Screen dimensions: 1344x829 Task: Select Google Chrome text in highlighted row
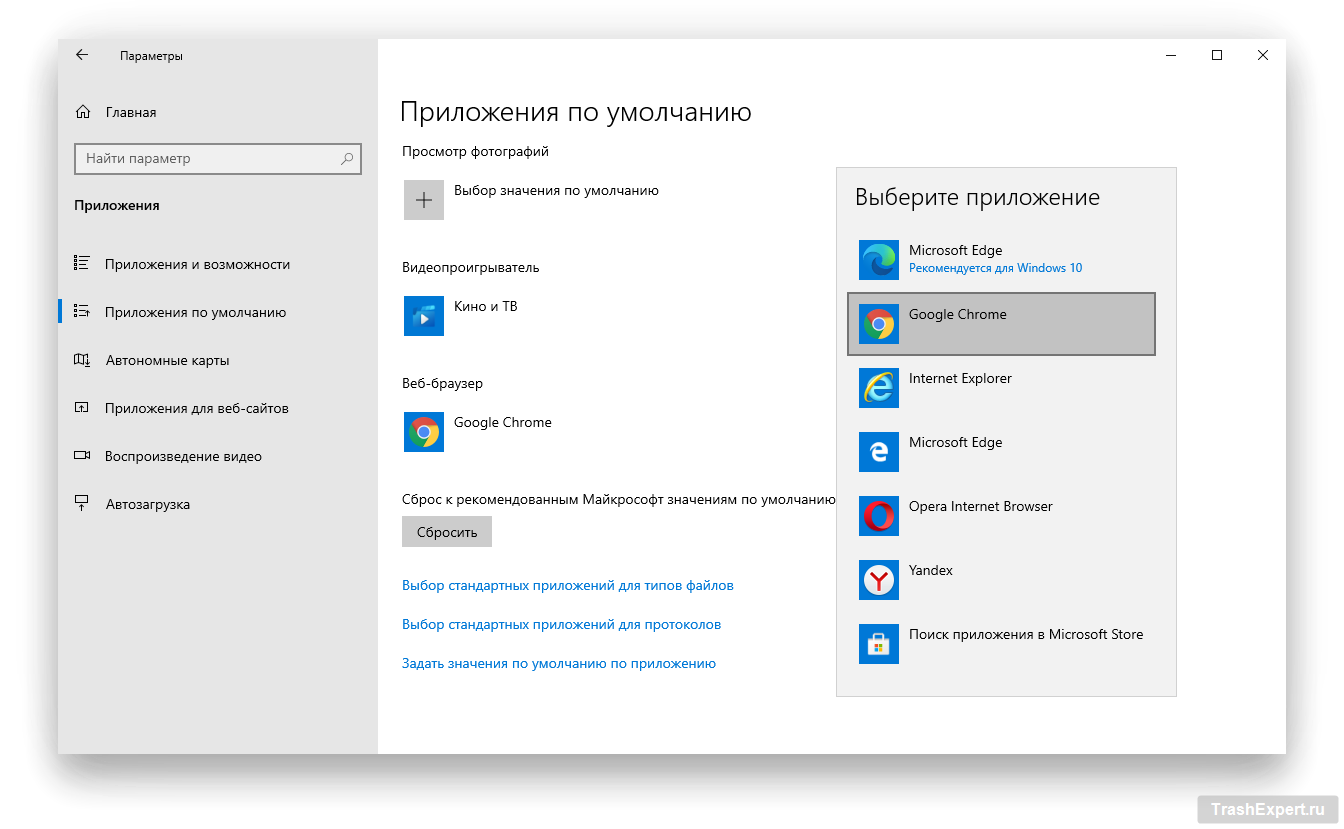[x=958, y=314]
